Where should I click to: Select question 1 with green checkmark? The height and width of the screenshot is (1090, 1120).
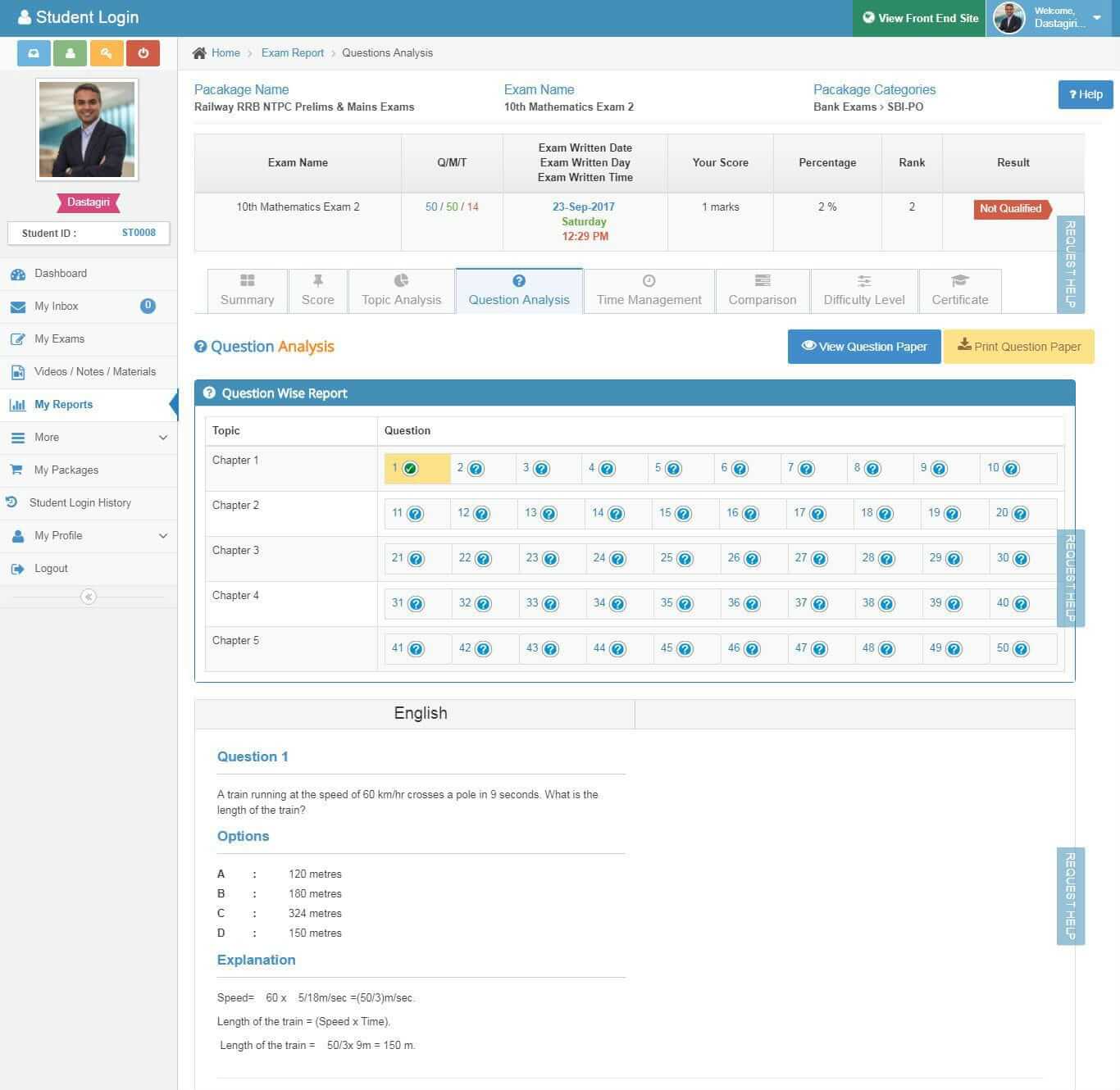410,469
